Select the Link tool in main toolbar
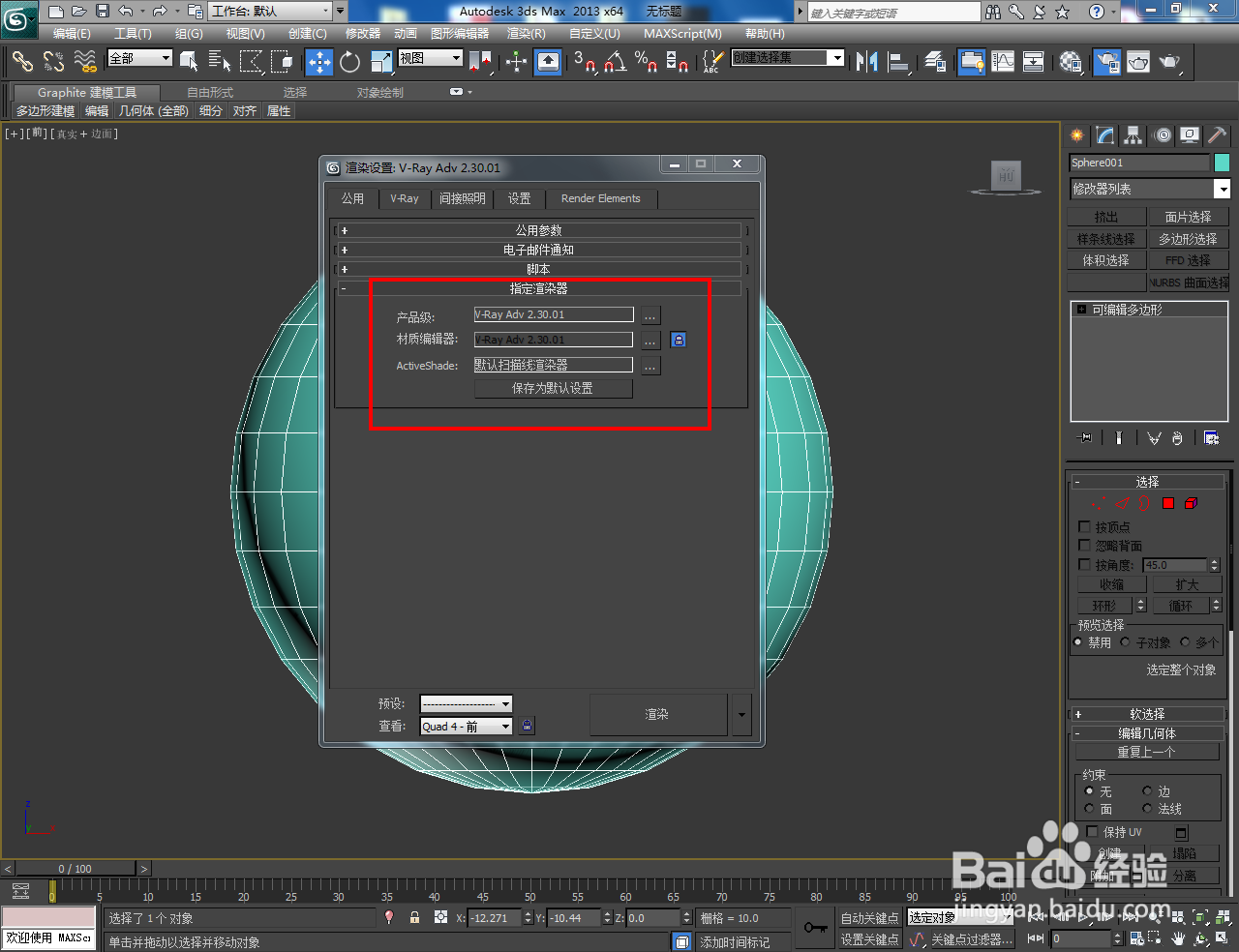This screenshot has width=1239, height=952. click(22, 62)
